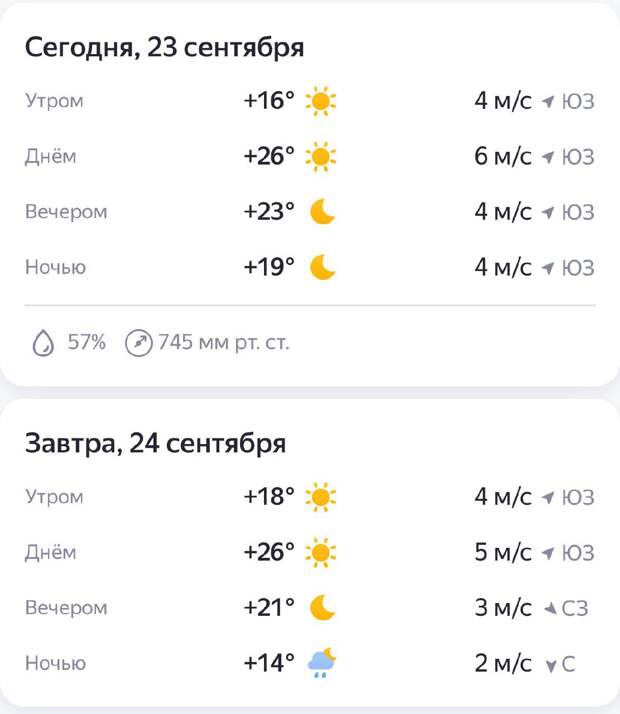Tap the moon icon for today's evening +23°

322,212
